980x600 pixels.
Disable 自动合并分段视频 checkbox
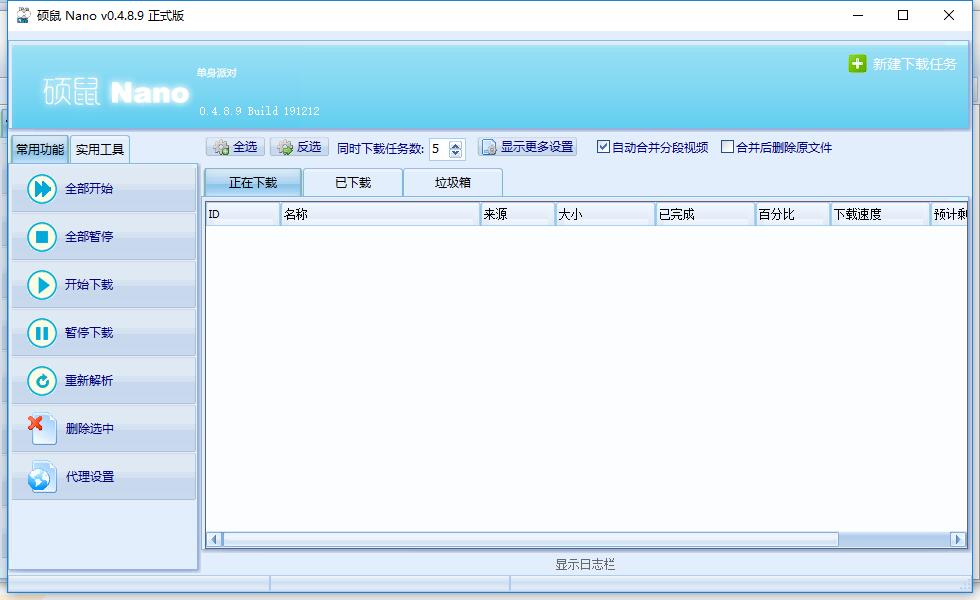603,146
